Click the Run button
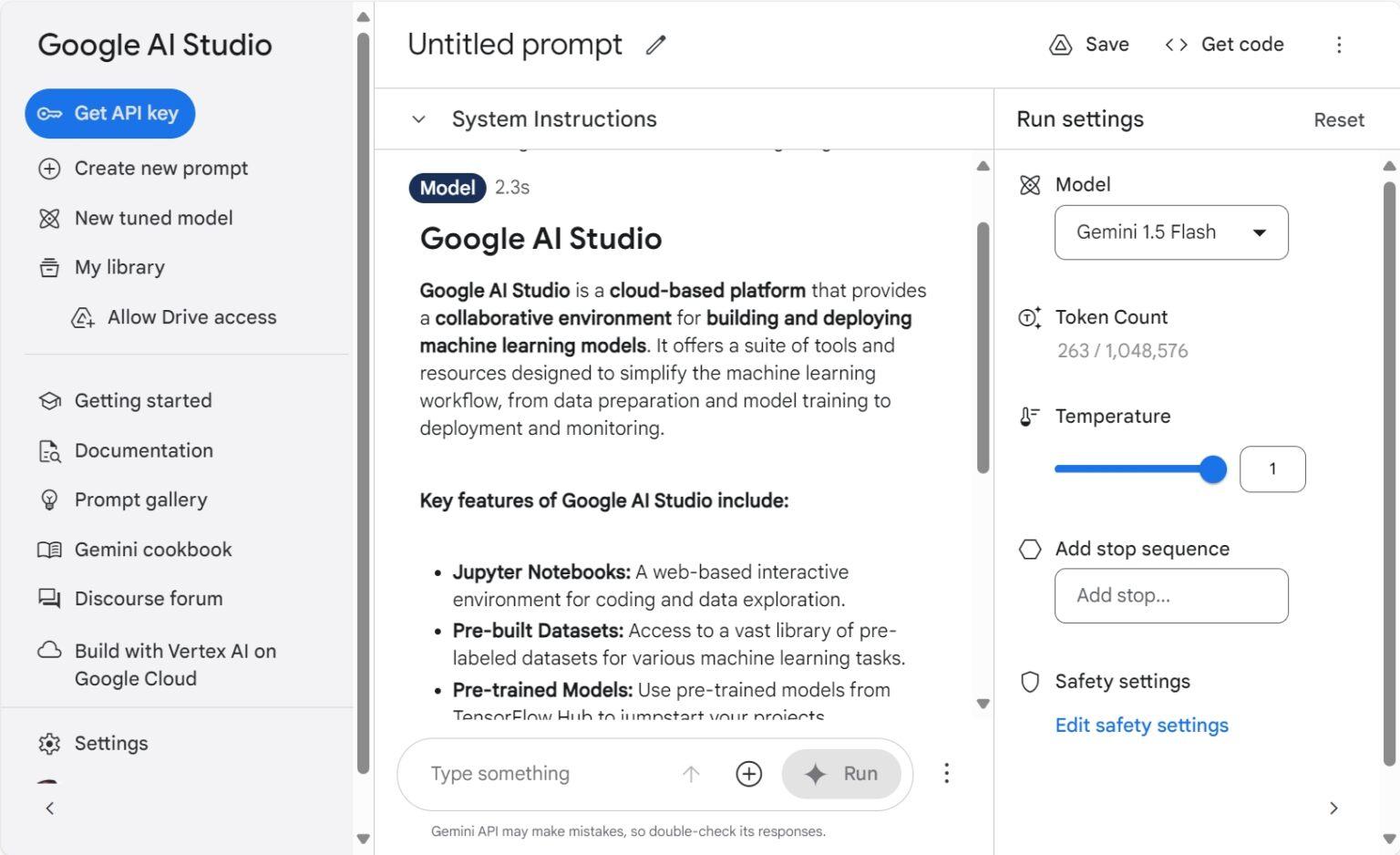The height and width of the screenshot is (855, 1400). point(841,774)
